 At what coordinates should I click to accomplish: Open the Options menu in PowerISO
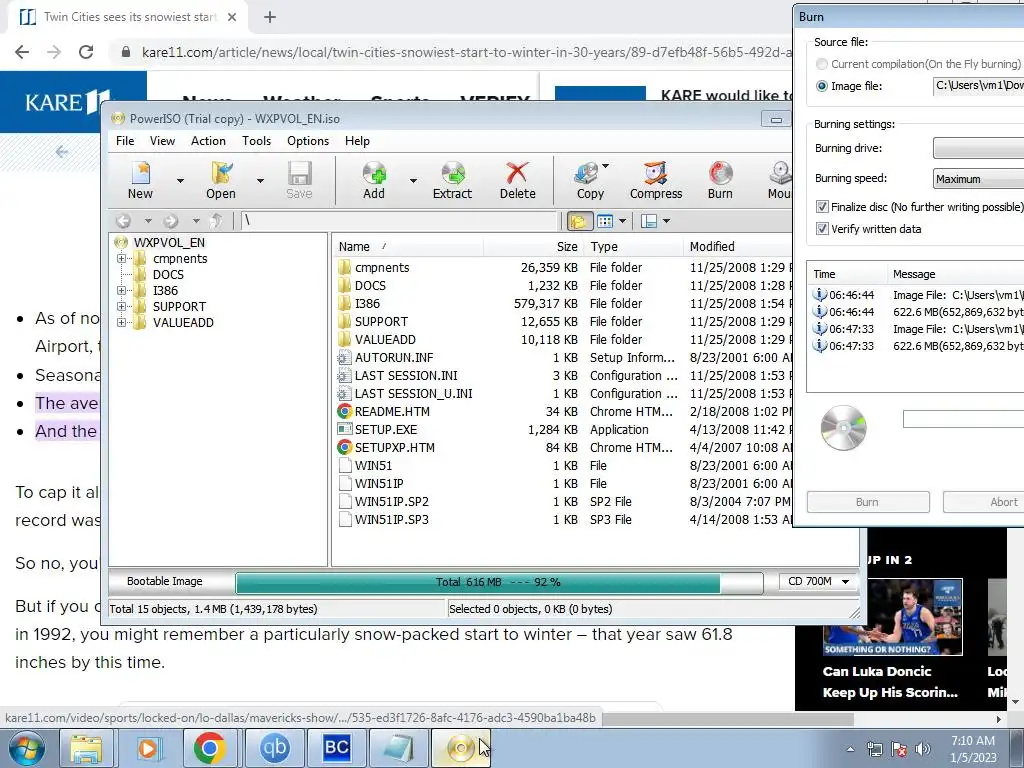tap(308, 141)
